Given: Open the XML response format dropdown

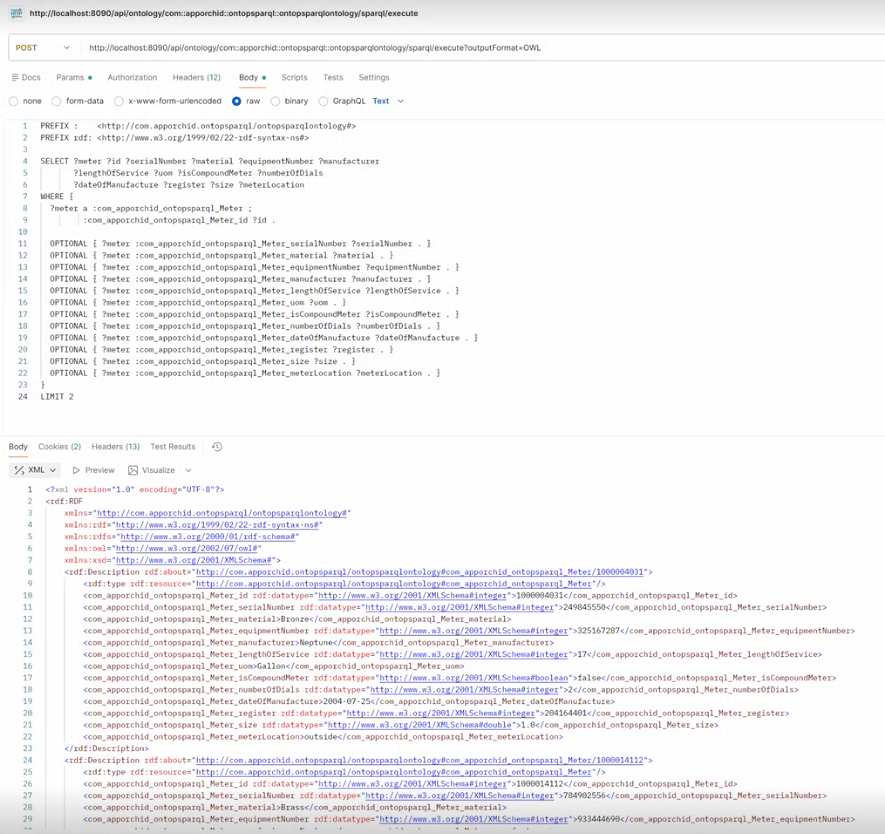Looking at the screenshot, I should tap(35, 470).
